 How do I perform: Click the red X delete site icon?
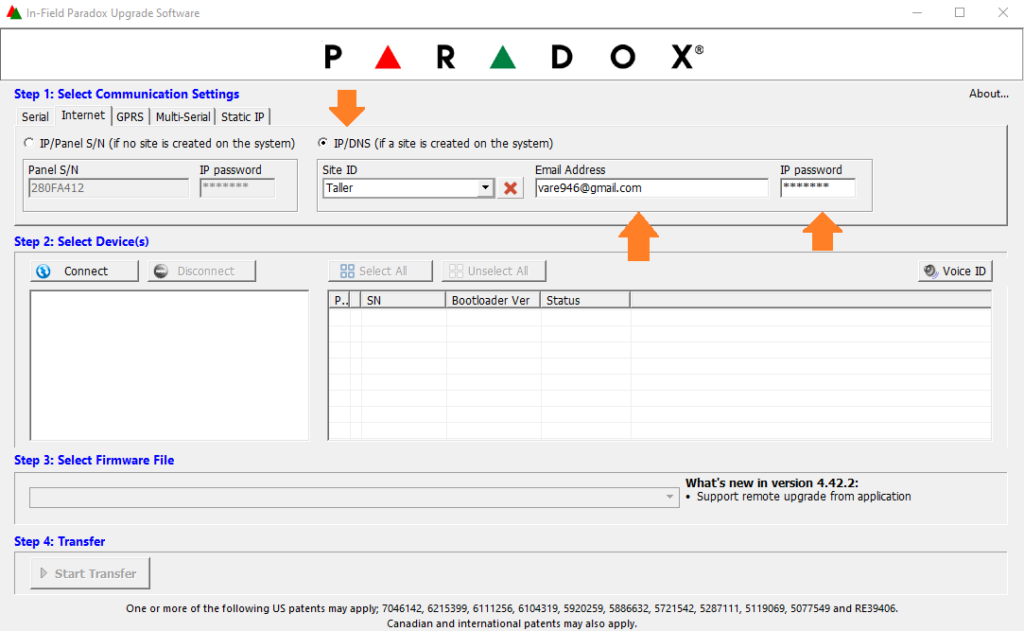[x=511, y=188]
